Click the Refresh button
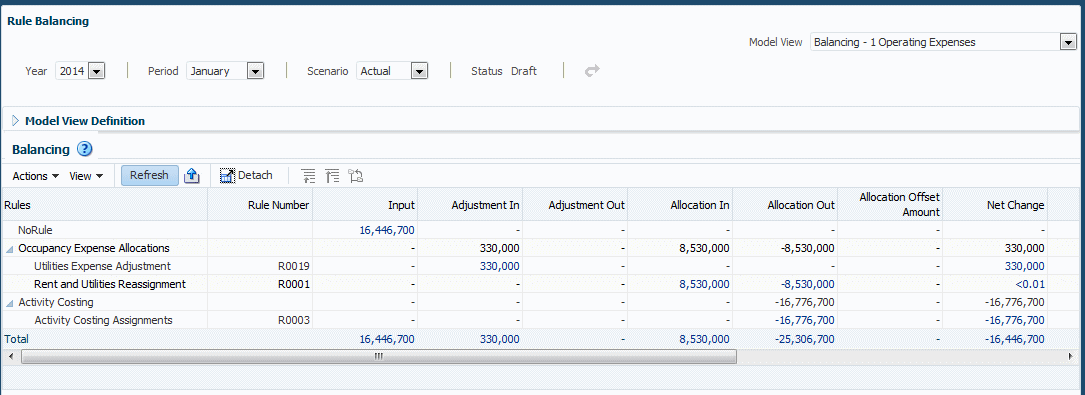This screenshot has height=395, width=1085. [149, 175]
